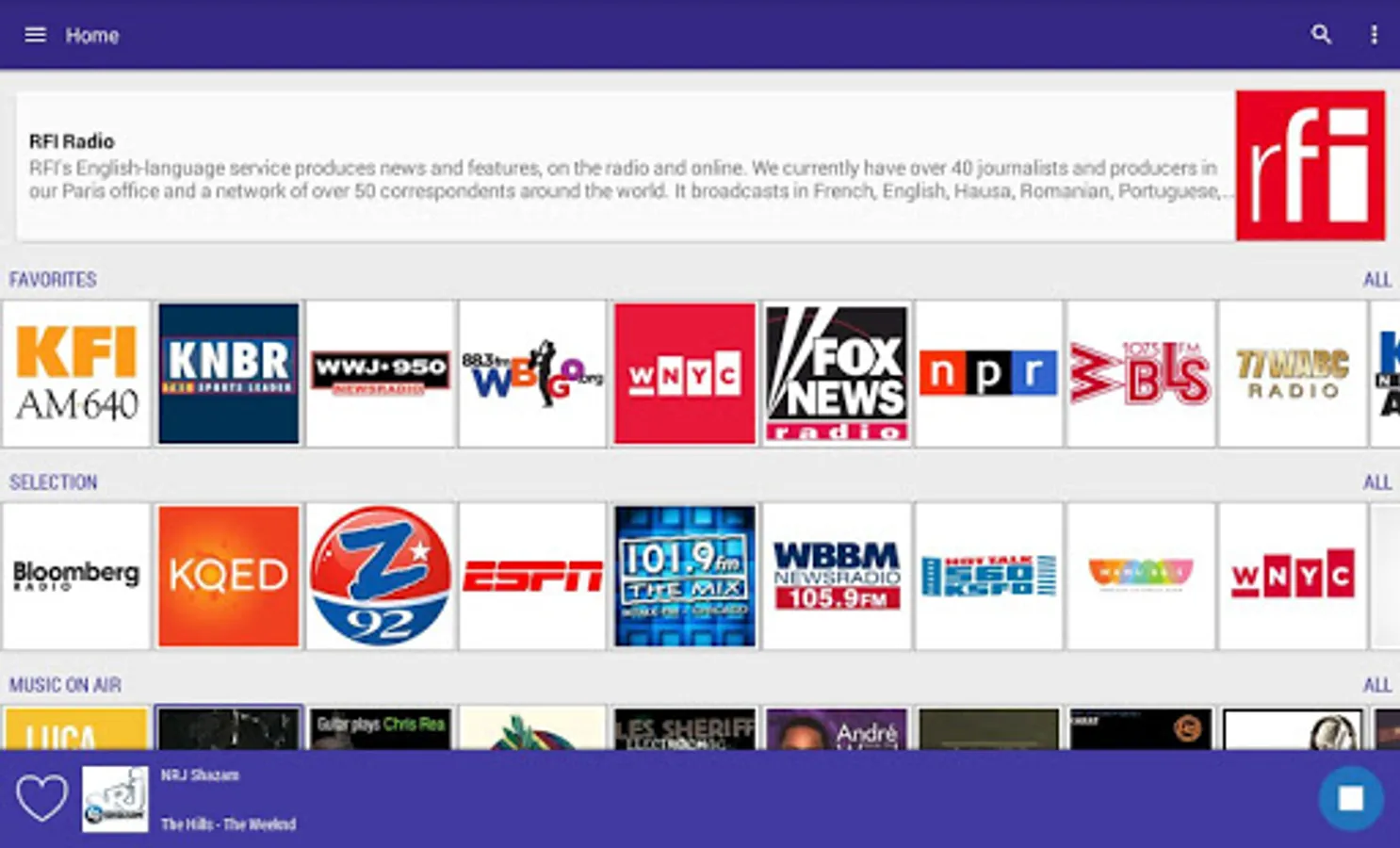Play KNBR sports station
Screen dimensions: 1400x848
229,373
